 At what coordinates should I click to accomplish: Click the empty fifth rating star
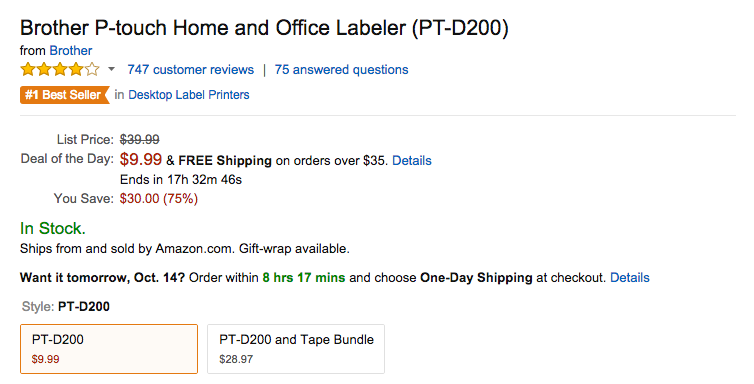point(92,70)
